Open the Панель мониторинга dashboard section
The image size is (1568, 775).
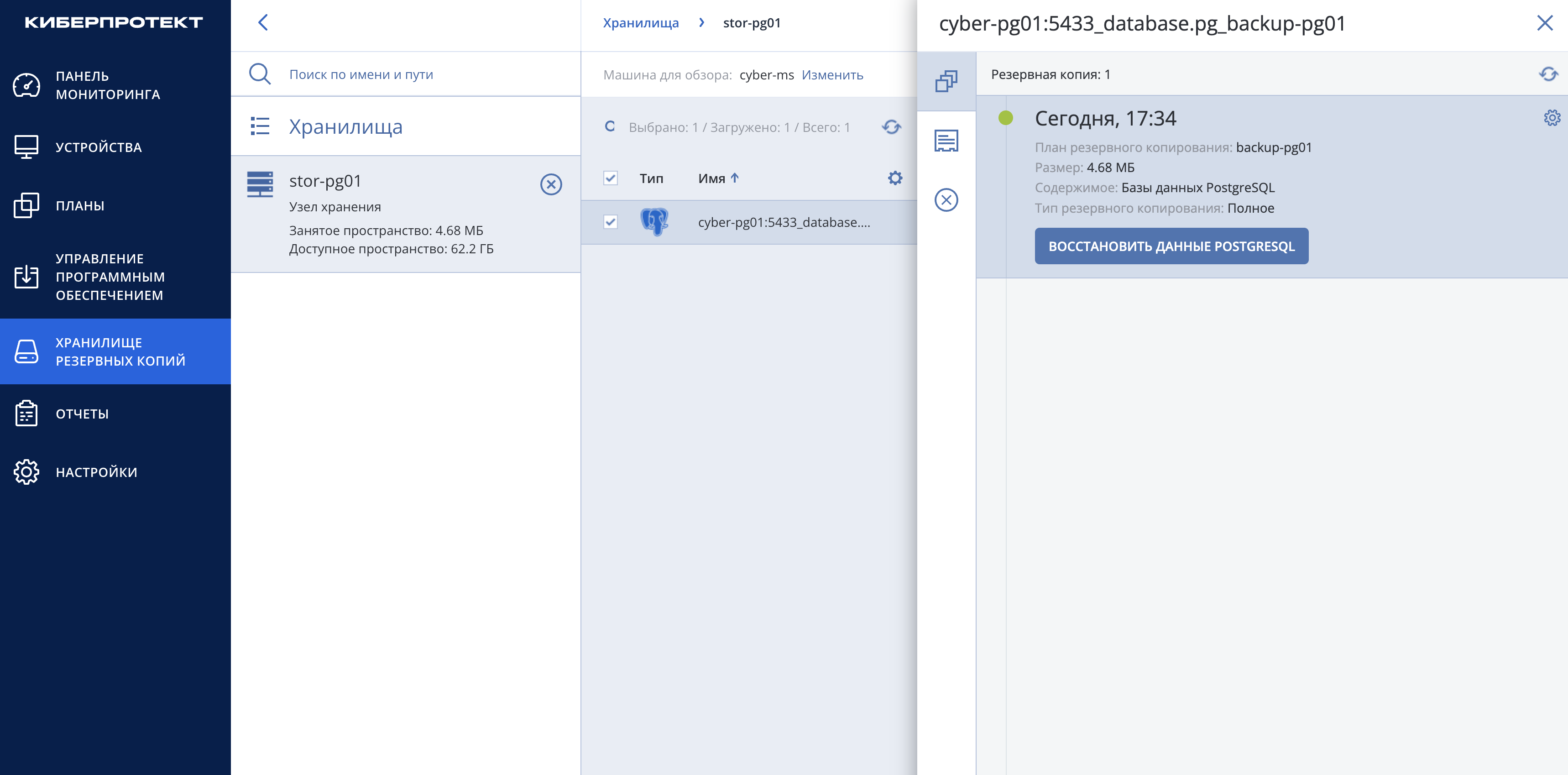pyautogui.click(x=115, y=85)
